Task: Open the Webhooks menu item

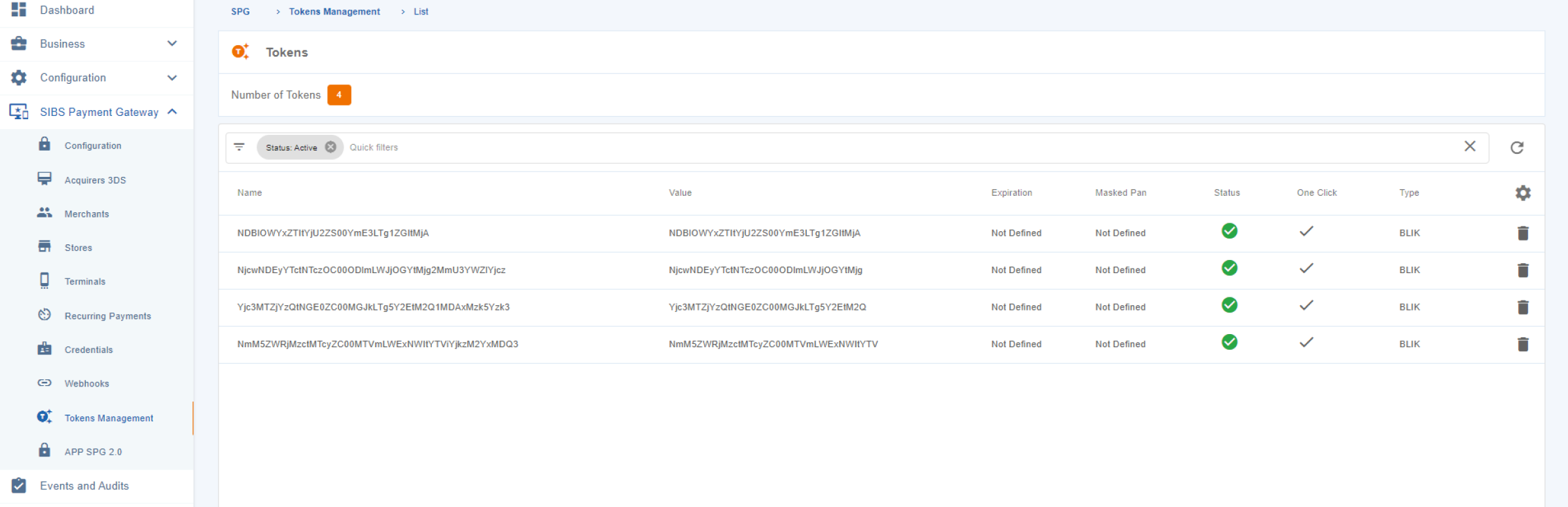Action: point(86,384)
